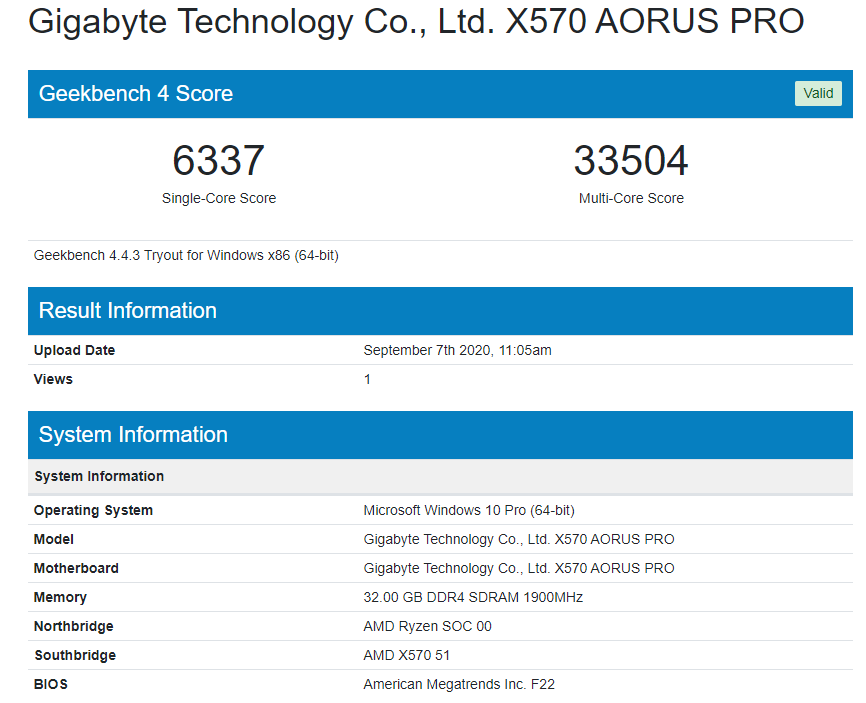866x703 pixels.
Task: Click the blue System Information header
Action: [440, 435]
